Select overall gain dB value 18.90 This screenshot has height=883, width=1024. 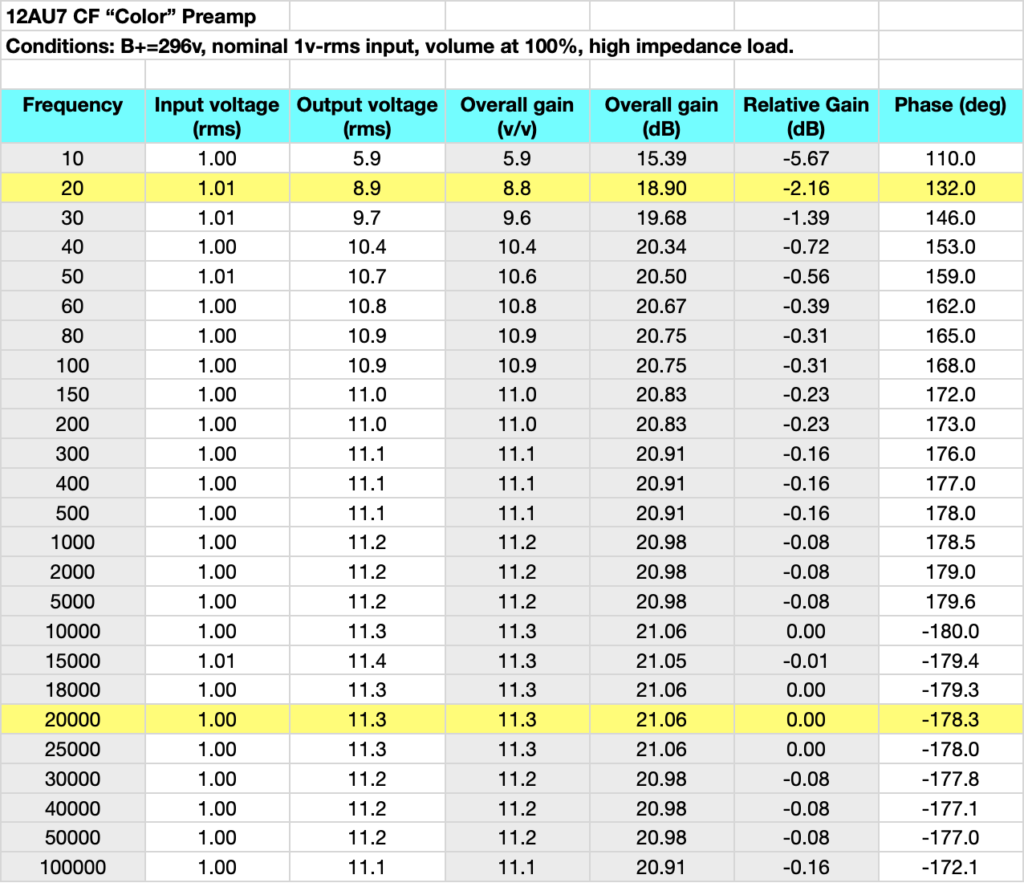[662, 188]
